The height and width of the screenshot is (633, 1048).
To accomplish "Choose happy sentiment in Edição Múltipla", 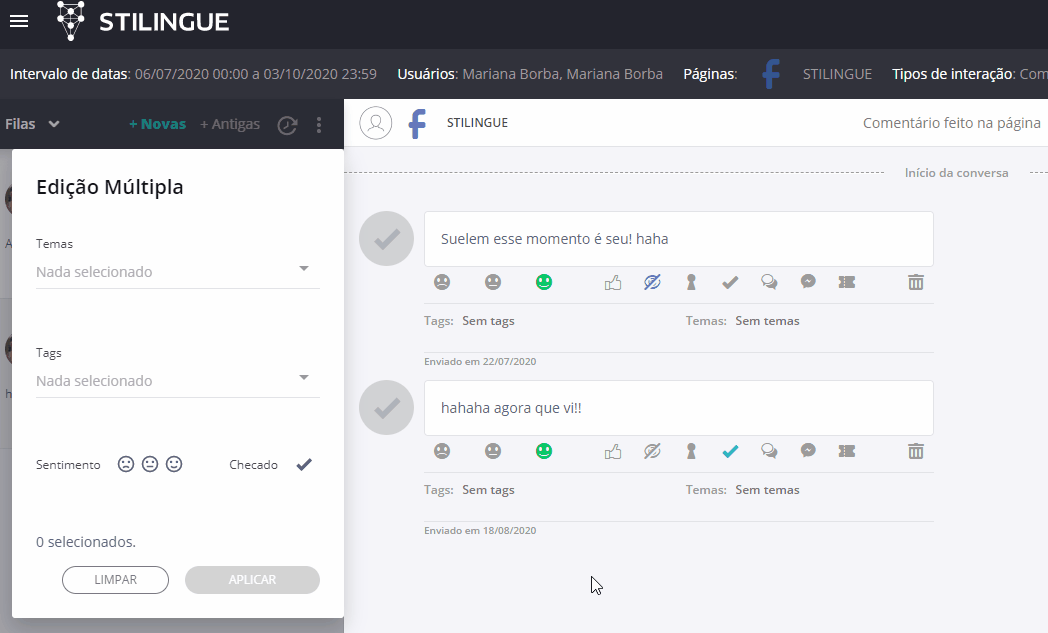I will tap(174, 464).
